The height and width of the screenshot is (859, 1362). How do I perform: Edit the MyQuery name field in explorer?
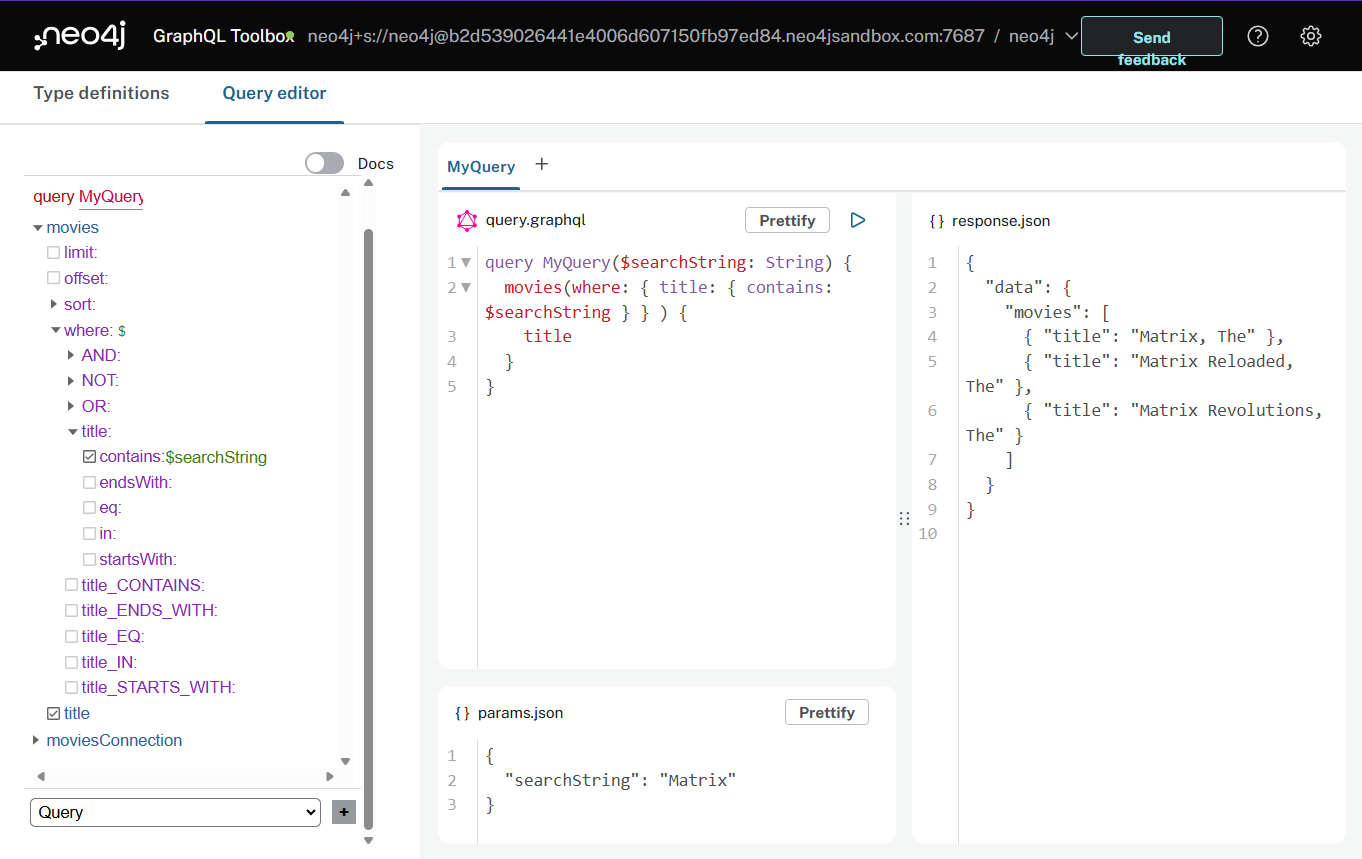(111, 197)
